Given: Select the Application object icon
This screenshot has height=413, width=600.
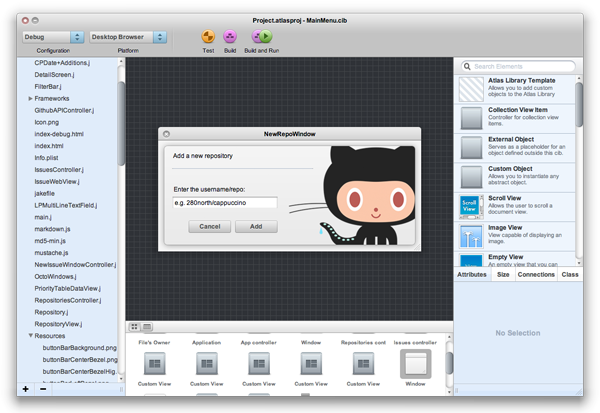Looking at the screenshot, I should 207,363.
